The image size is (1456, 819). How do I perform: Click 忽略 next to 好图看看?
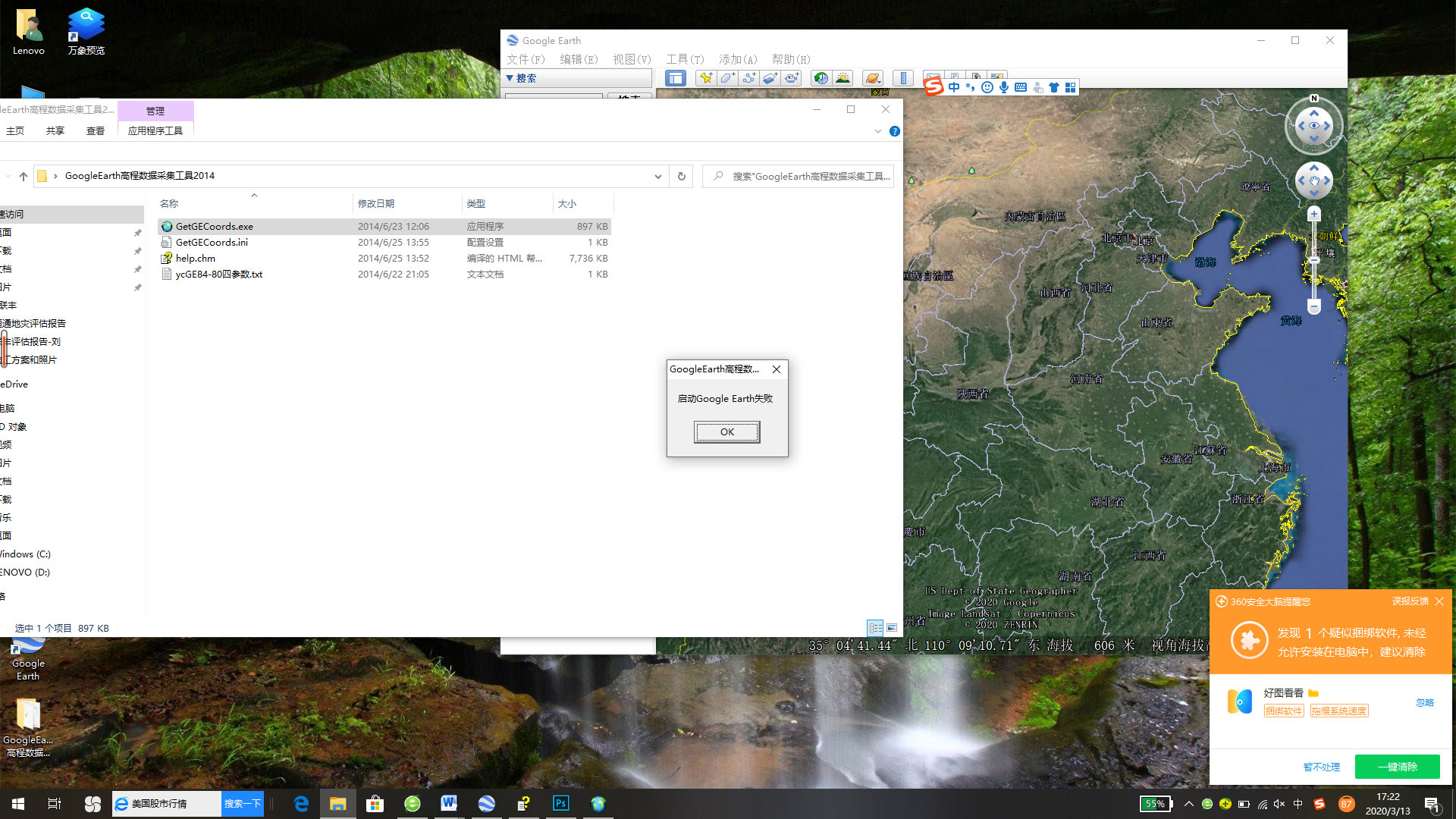click(1424, 702)
